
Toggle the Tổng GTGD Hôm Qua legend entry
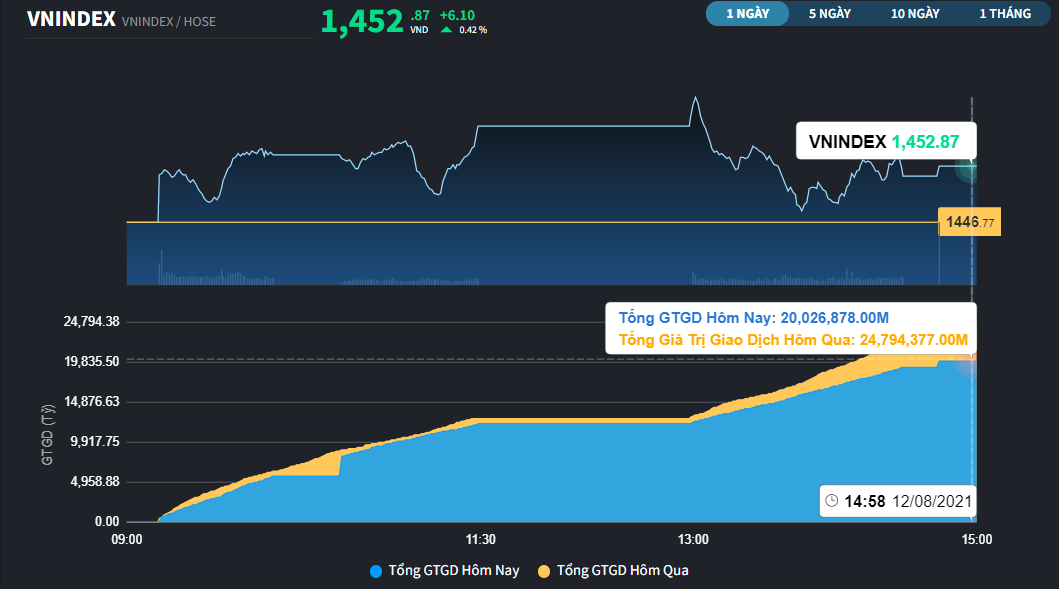pyautogui.click(x=613, y=571)
